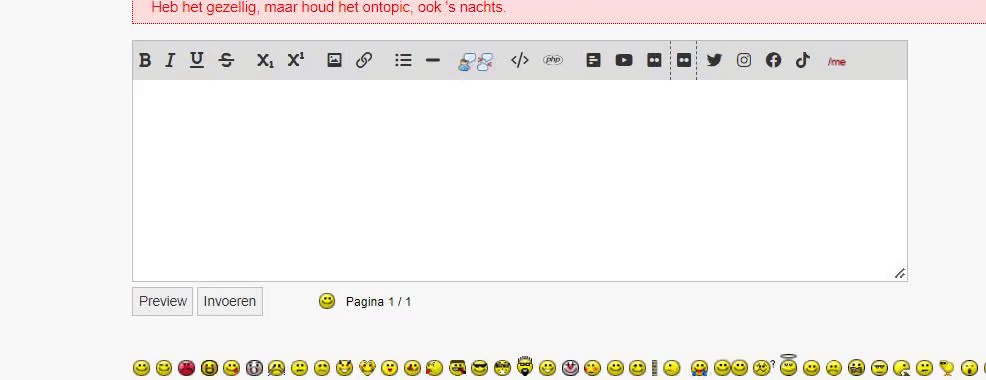
Task: Insert the smiley wearing dark sunglasses
Action: 480,368
